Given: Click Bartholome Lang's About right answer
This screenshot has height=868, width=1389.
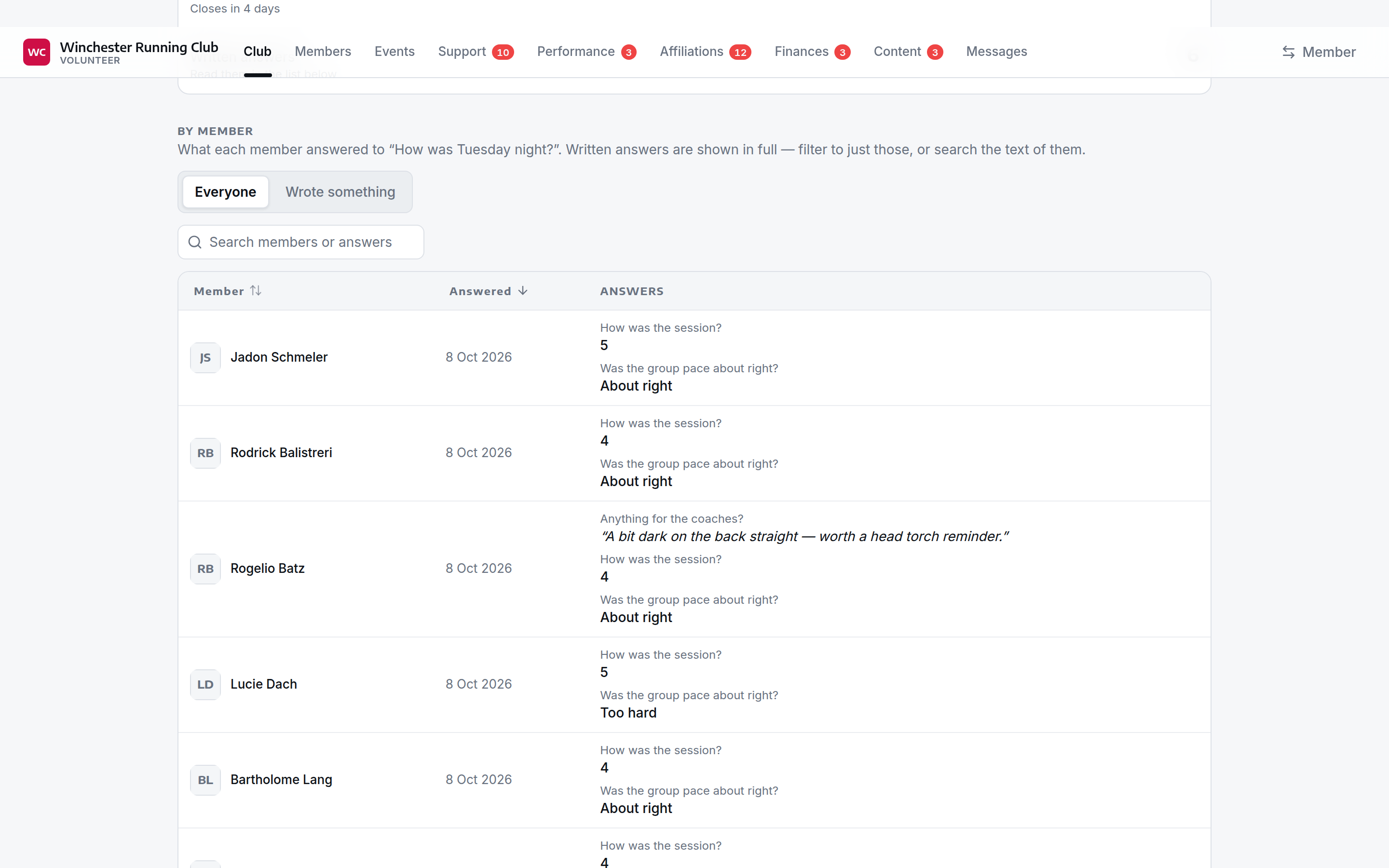Looking at the screenshot, I should pos(636,808).
